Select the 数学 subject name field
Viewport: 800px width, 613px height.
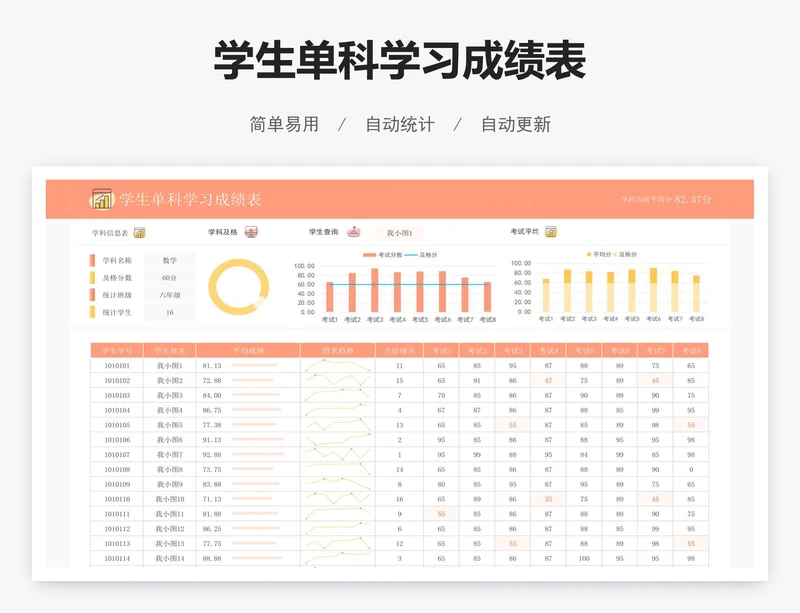point(170,260)
